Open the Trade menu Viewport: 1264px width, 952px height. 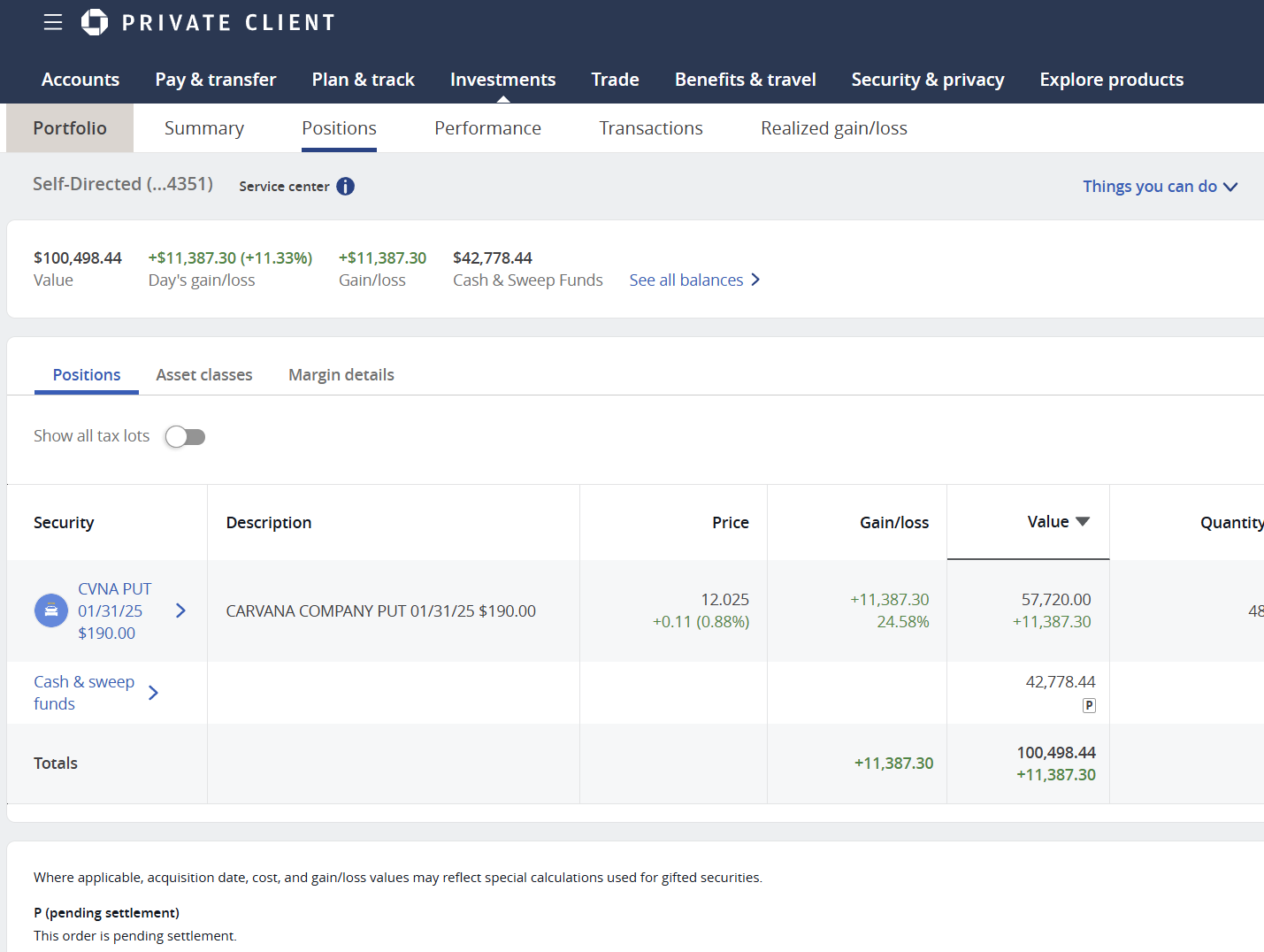616,80
